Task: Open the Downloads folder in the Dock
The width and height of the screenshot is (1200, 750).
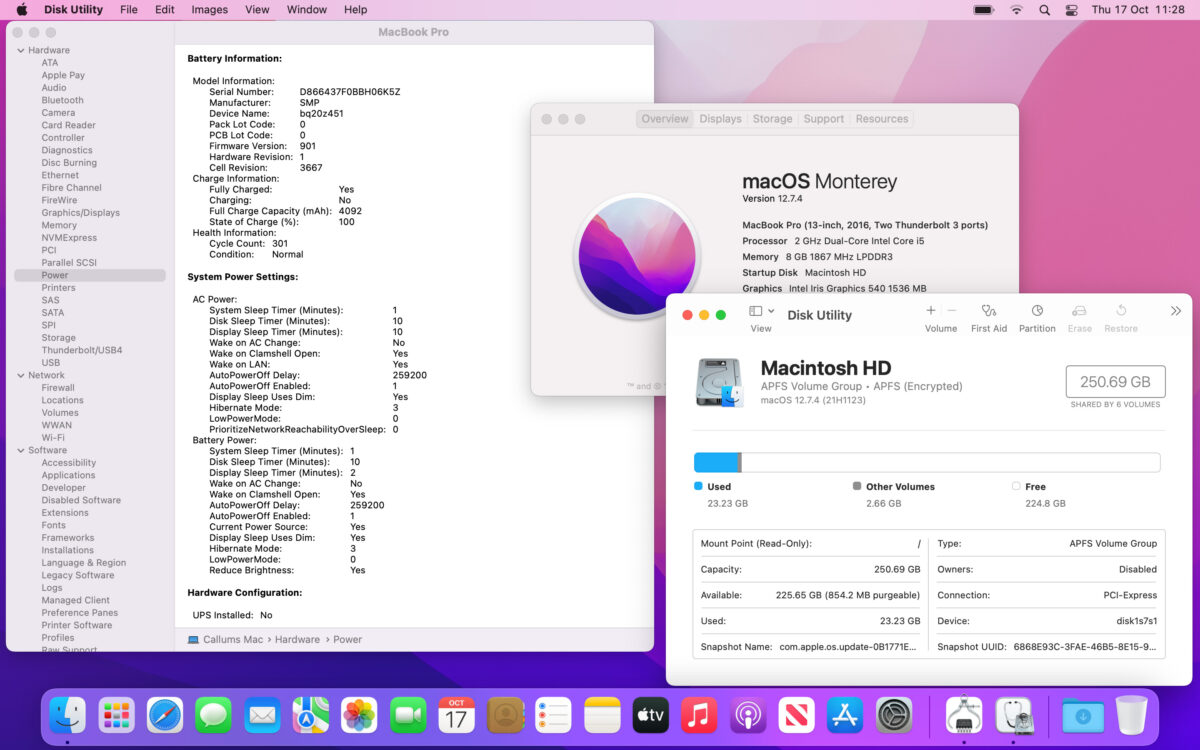Action: pyautogui.click(x=1083, y=715)
